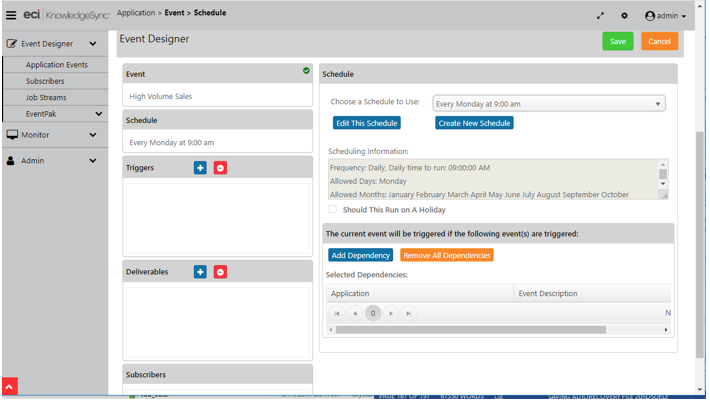Screen dimensions: 710x400
Task: Click the main page vertical scrollbar
Action: [700, 245]
